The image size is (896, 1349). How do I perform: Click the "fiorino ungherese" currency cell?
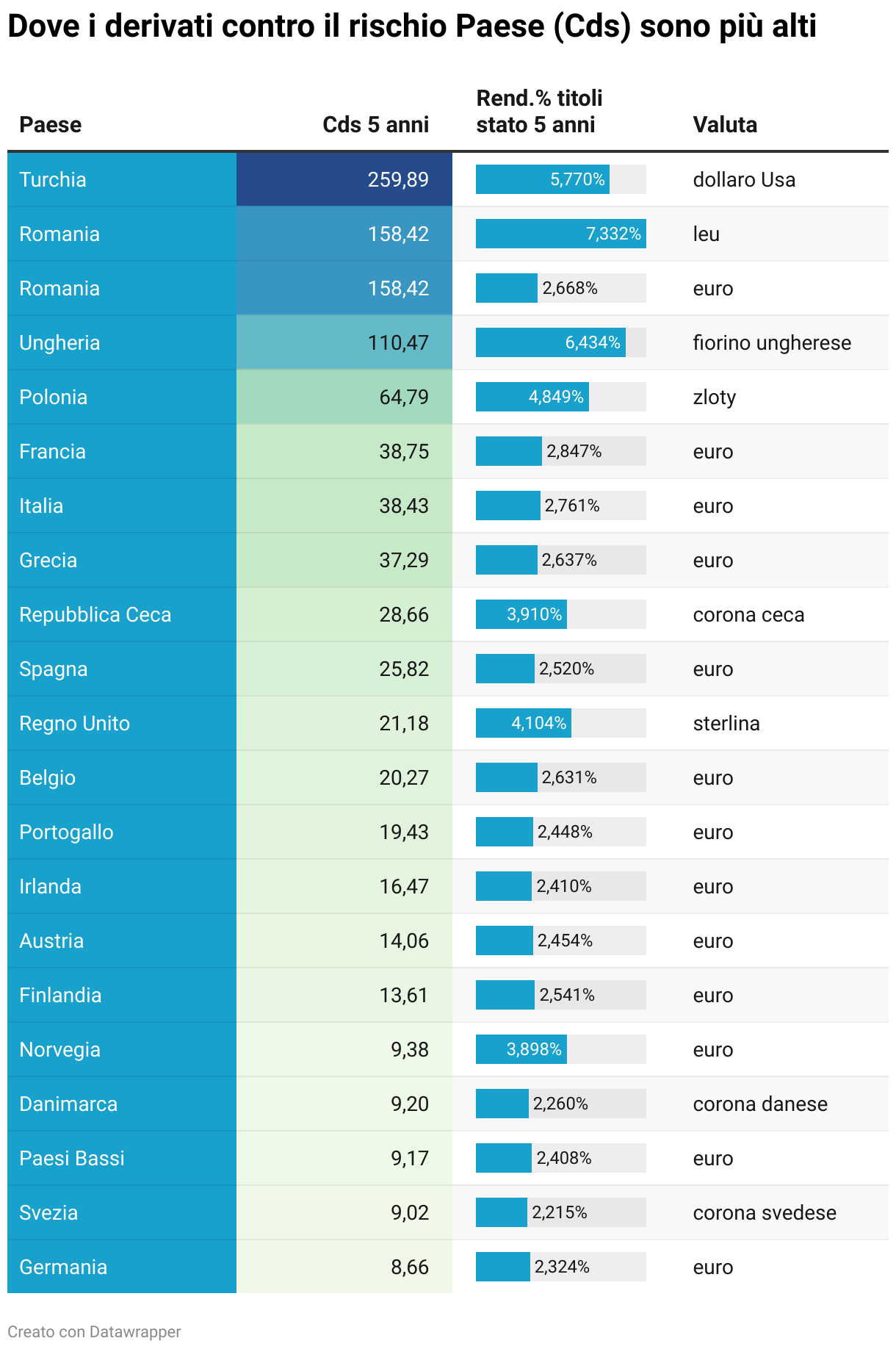(x=772, y=342)
